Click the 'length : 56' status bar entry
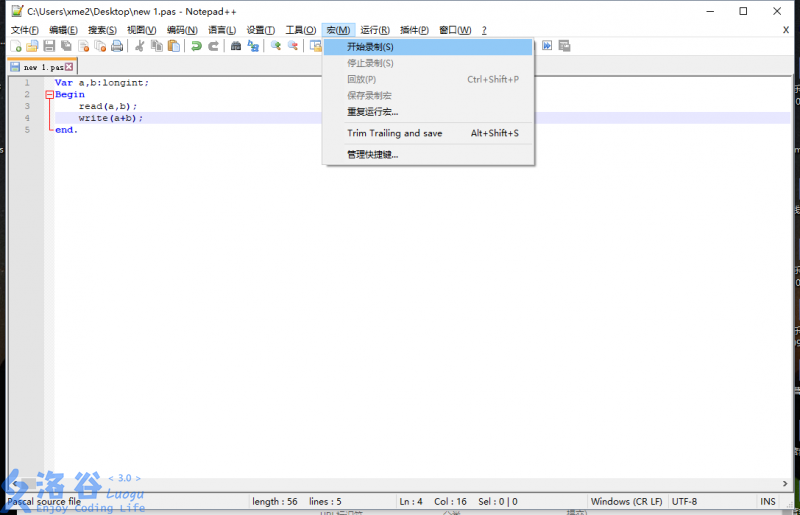The height and width of the screenshot is (515, 800). (x=274, y=502)
